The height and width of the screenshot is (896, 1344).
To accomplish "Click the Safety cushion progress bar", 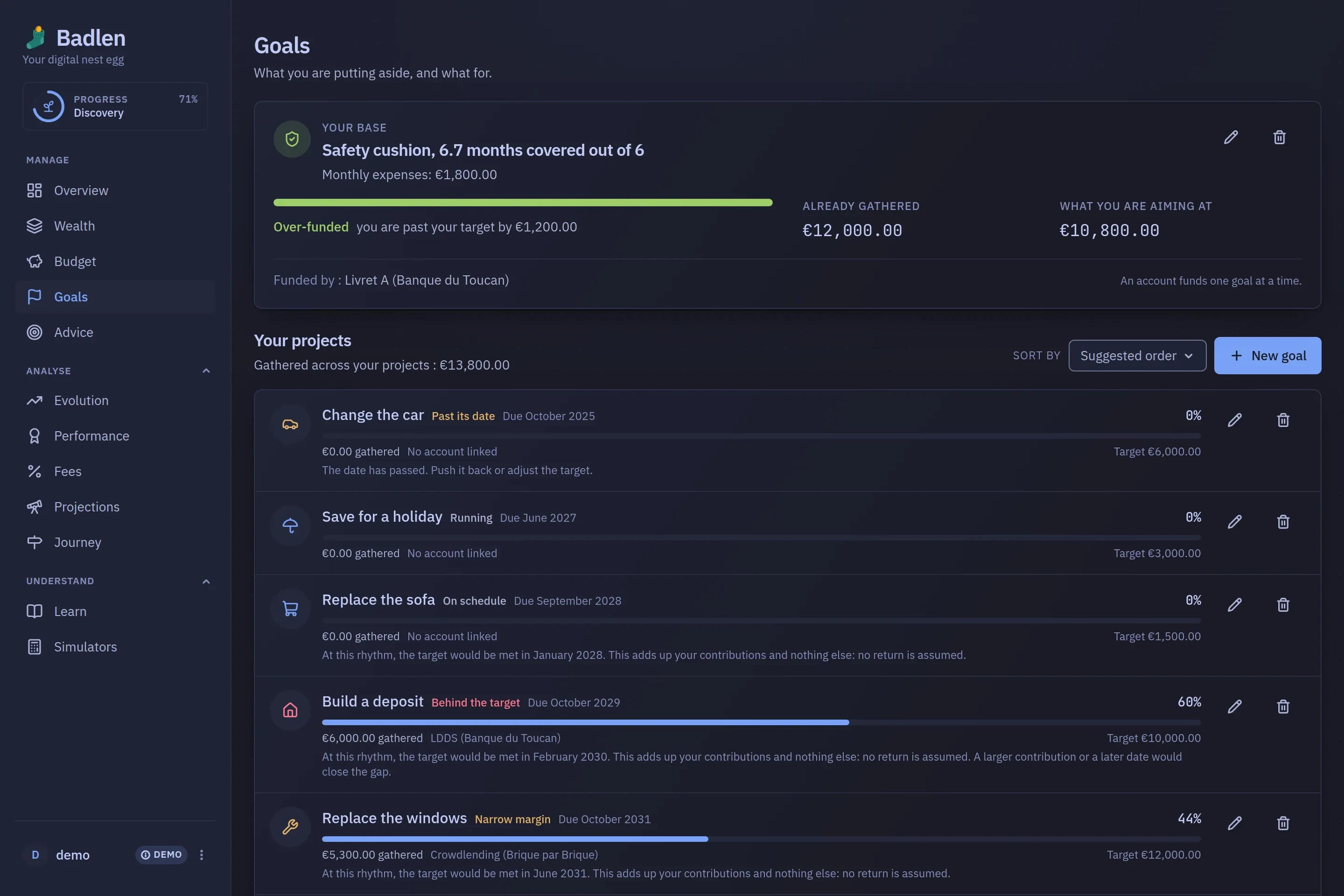I will pyautogui.click(x=523, y=202).
